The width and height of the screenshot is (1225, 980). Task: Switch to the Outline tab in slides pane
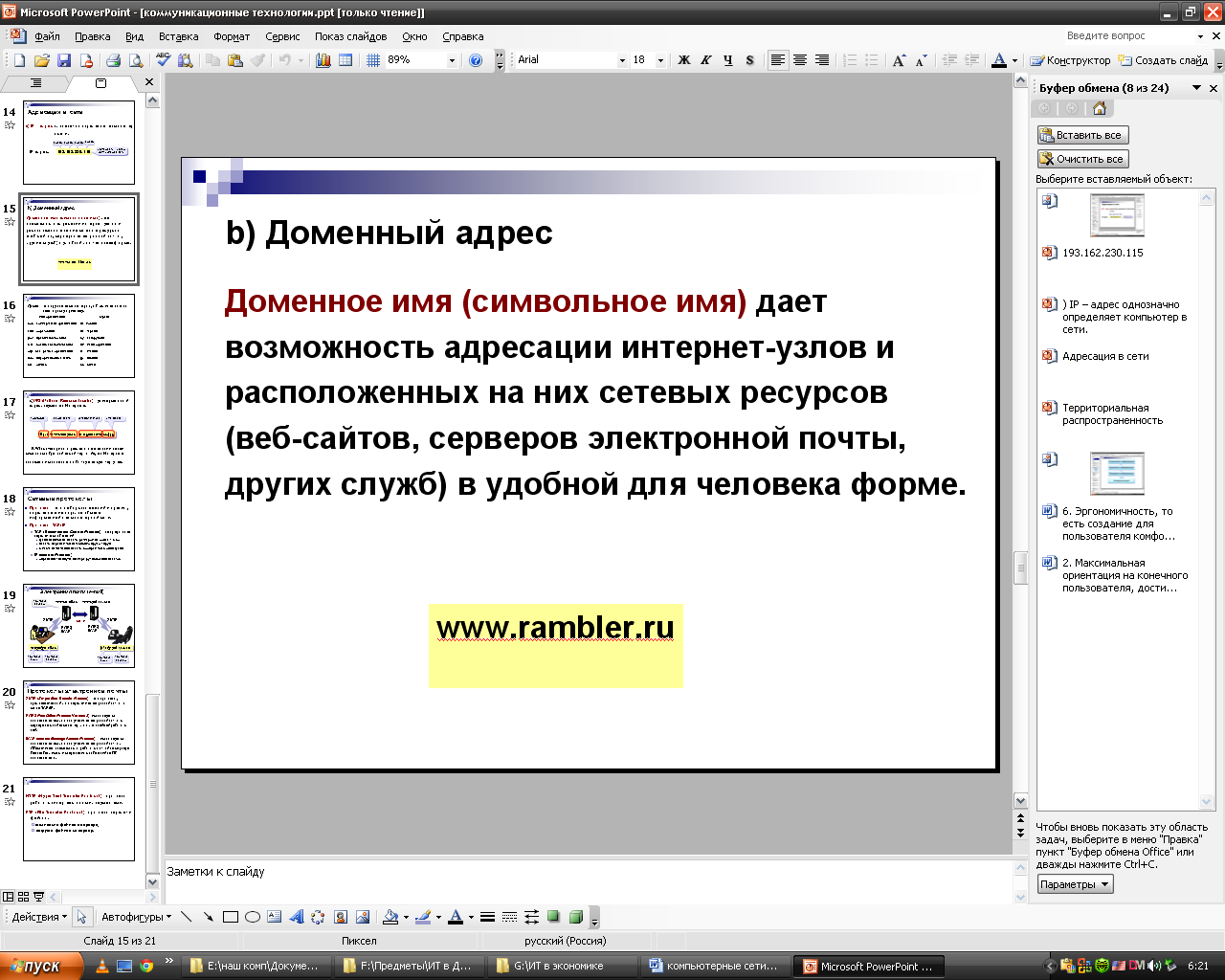click(x=35, y=83)
